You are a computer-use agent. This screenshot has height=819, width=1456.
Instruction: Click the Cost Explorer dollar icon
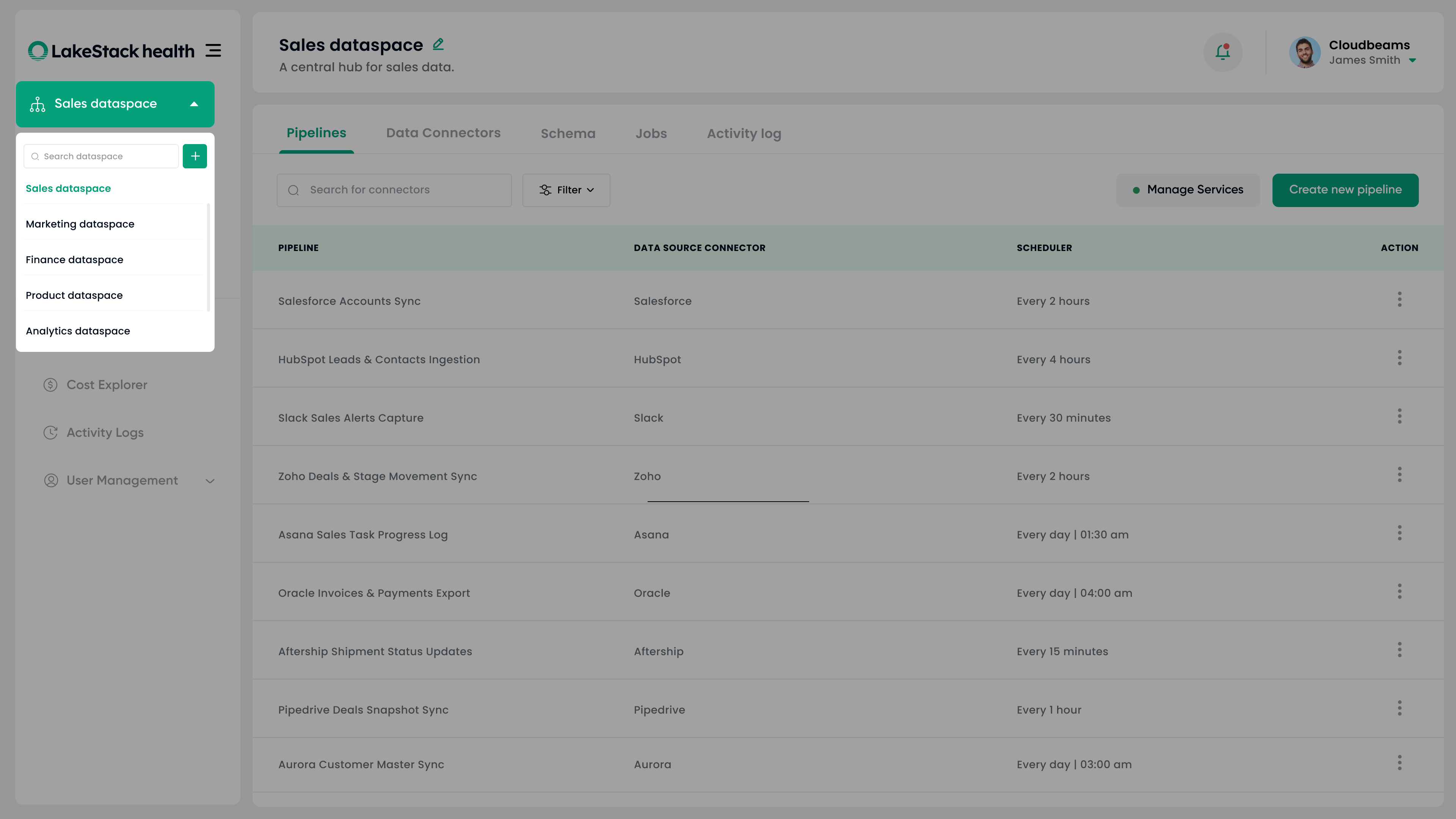(51, 385)
